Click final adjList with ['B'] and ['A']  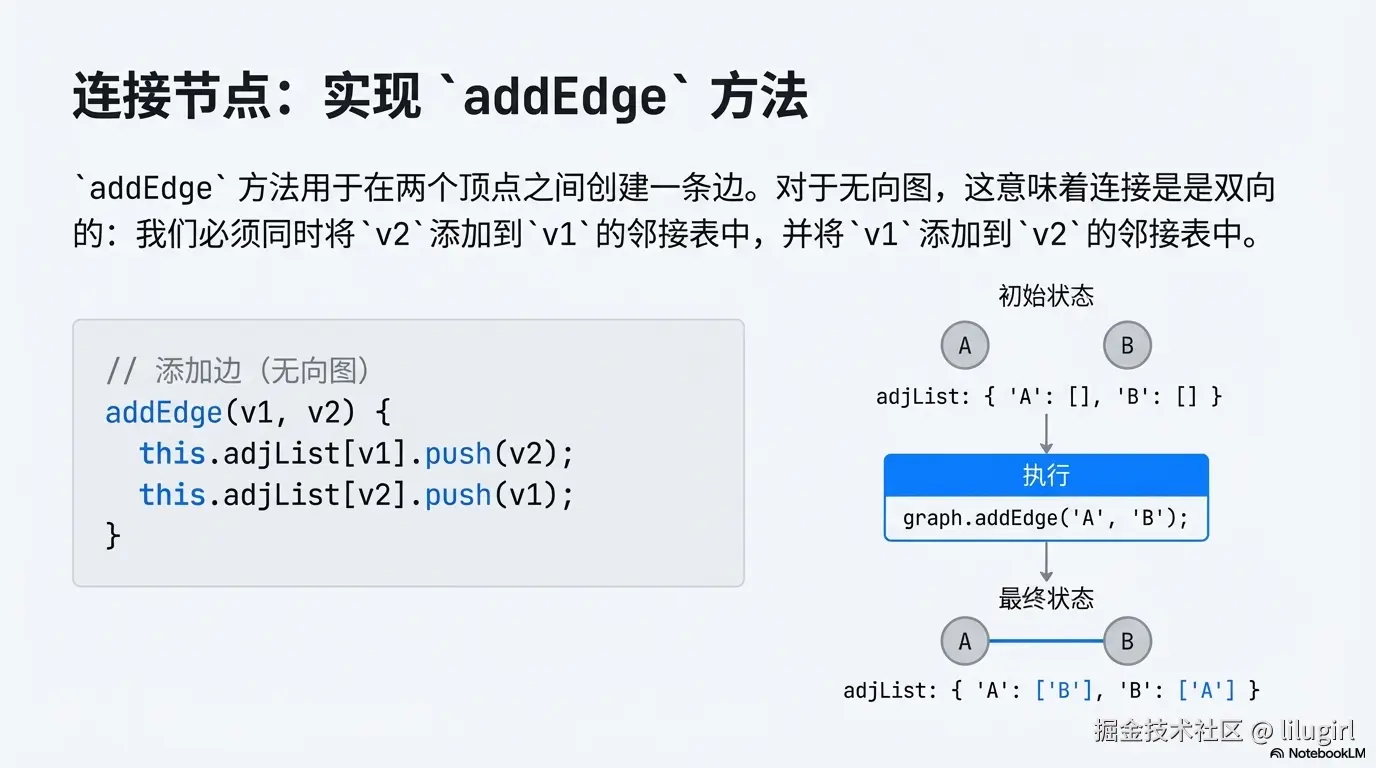[x=1050, y=689]
